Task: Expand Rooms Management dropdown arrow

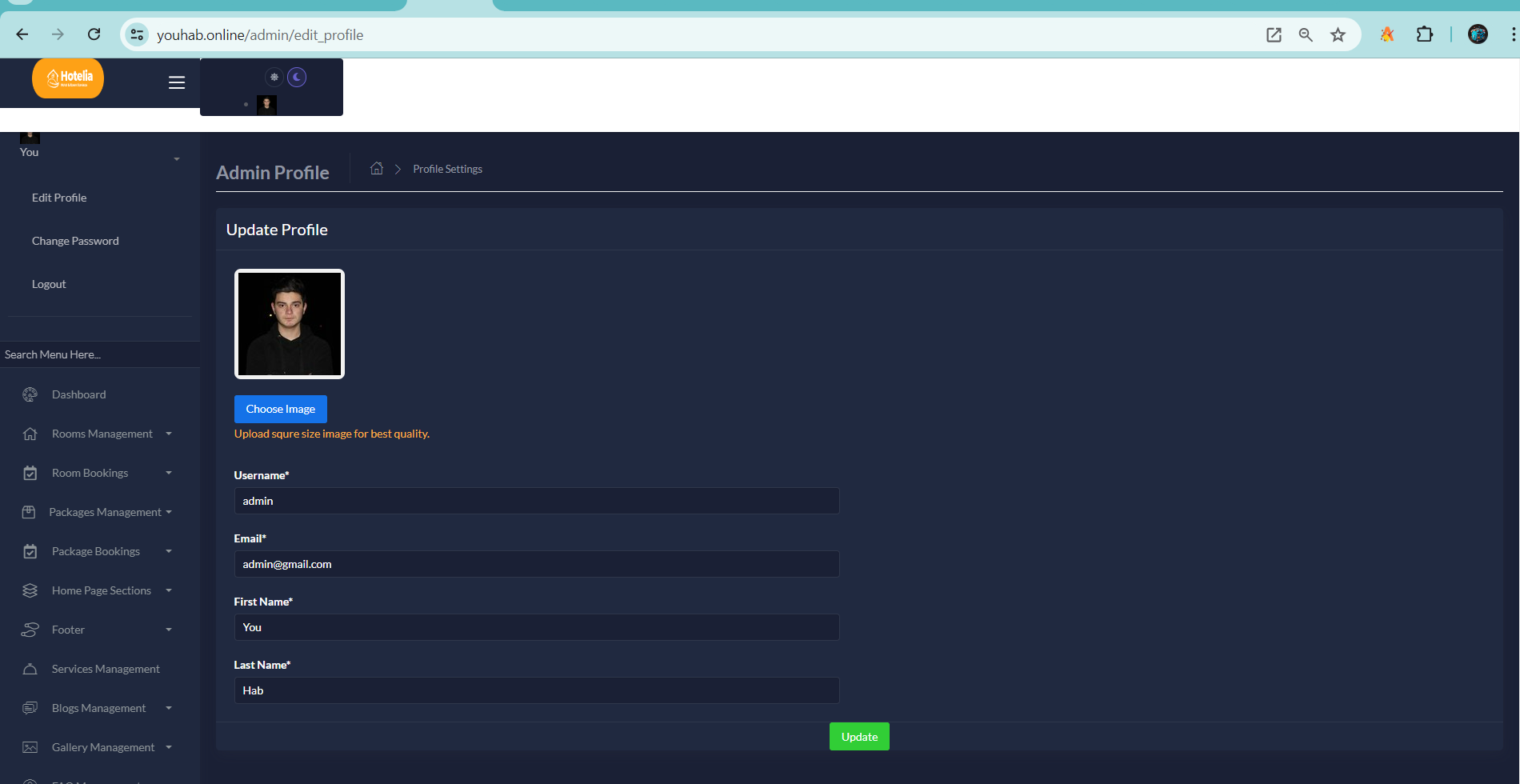Action: coord(169,434)
